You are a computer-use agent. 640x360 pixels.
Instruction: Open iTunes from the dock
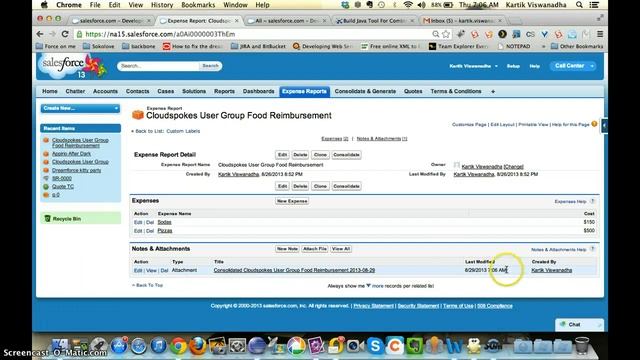[x=158, y=346]
